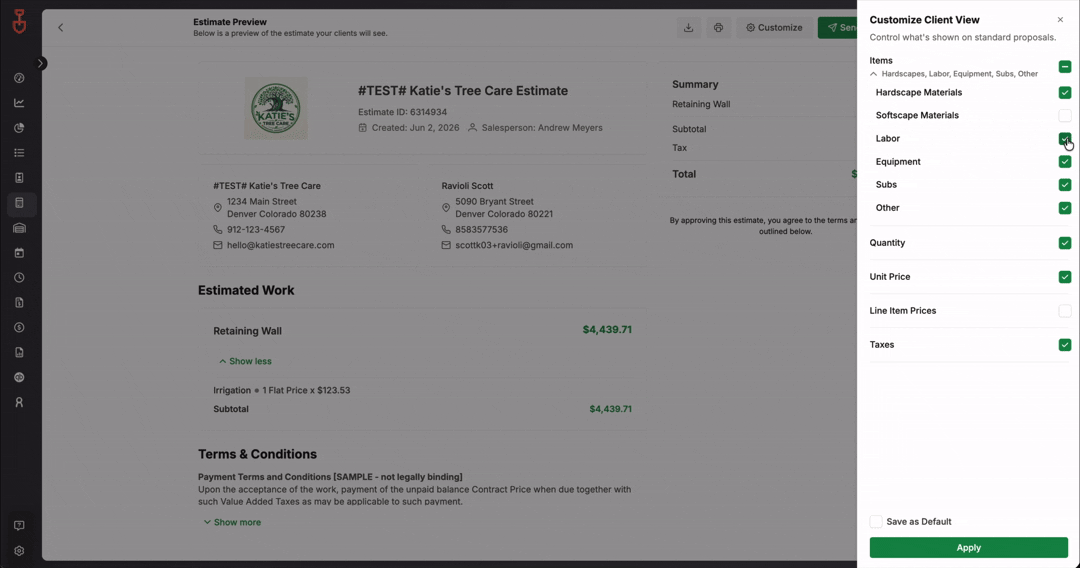Image resolution: width=1080 pixels, height=568 pixels.
Task: Select the highlighted estimates calculator sidebar icon
Action: (x=19, y=203)
